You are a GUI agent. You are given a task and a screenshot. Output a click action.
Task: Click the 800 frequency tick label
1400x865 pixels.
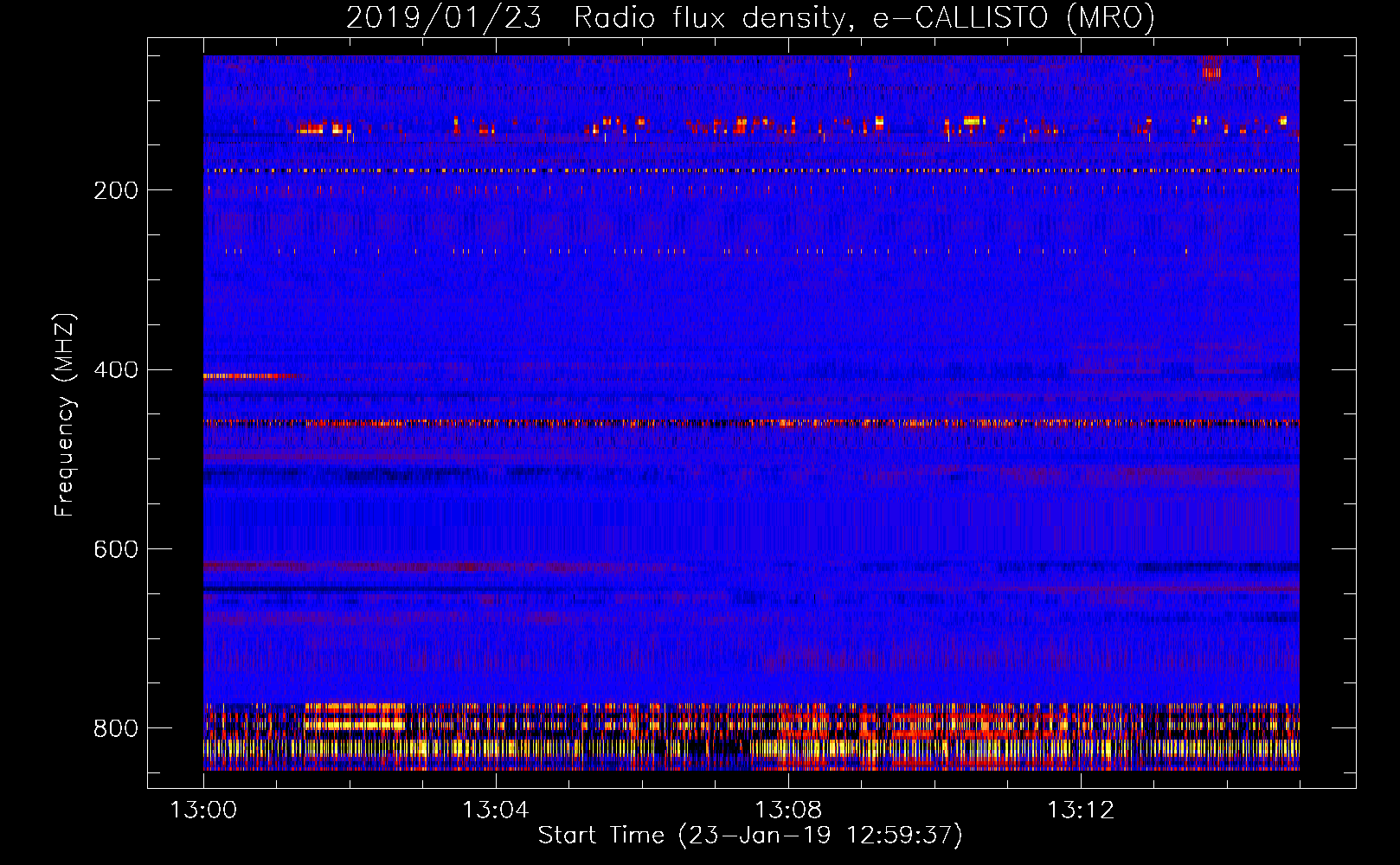[116, 728]
